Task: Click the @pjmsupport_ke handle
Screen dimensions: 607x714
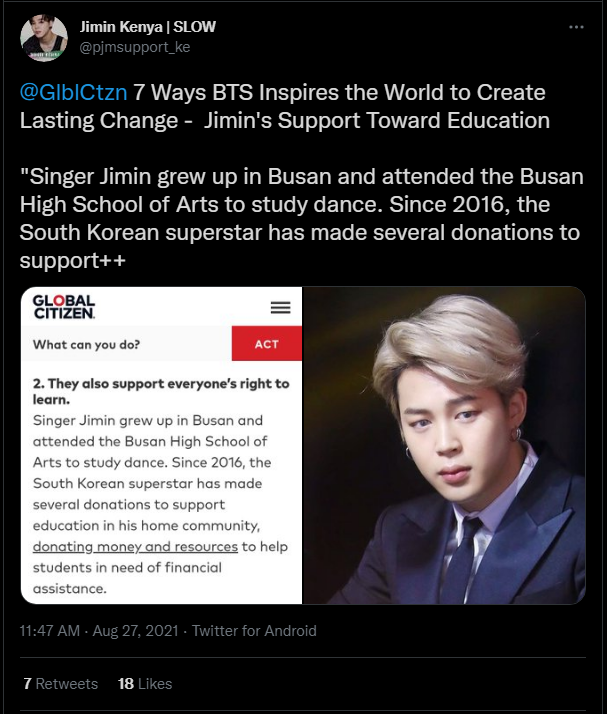Action: (135, 47)
